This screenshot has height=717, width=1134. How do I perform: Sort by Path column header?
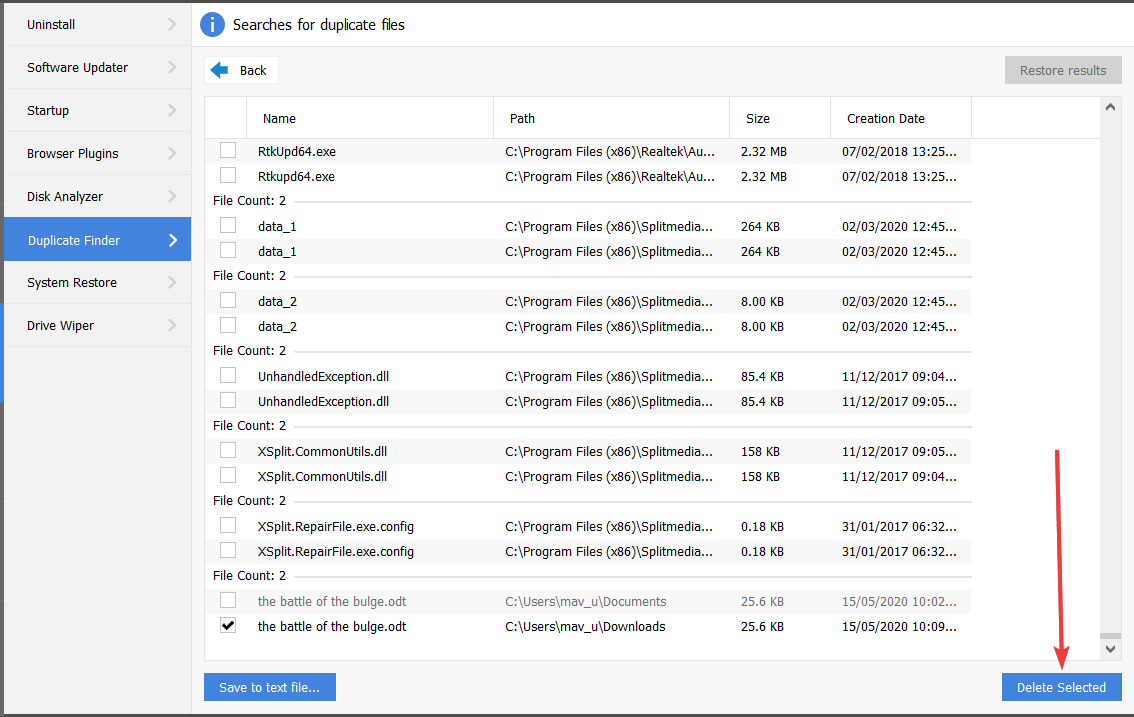(x=612, y=118)
